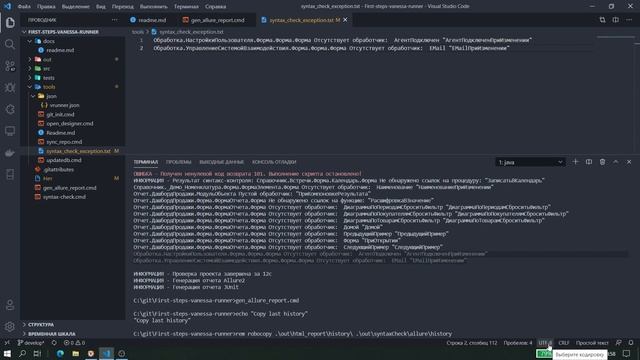The height and width of the screenshot is (360, 640).
Task: Open Task View on taskbar
Action: pyautogui.click(x=37, y=353)
